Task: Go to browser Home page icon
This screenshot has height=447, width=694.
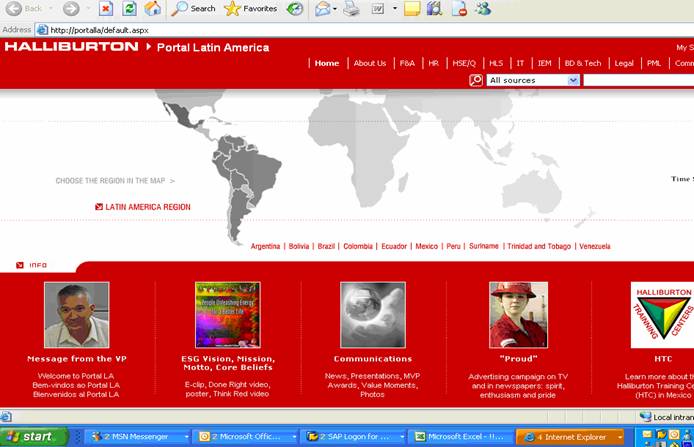Action: coord(152,8)
